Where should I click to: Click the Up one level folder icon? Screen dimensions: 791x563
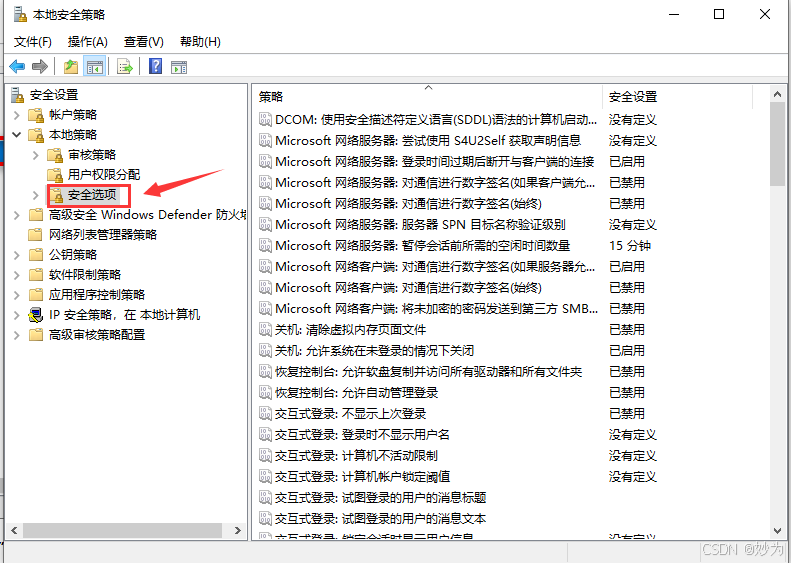pos(71,66)
